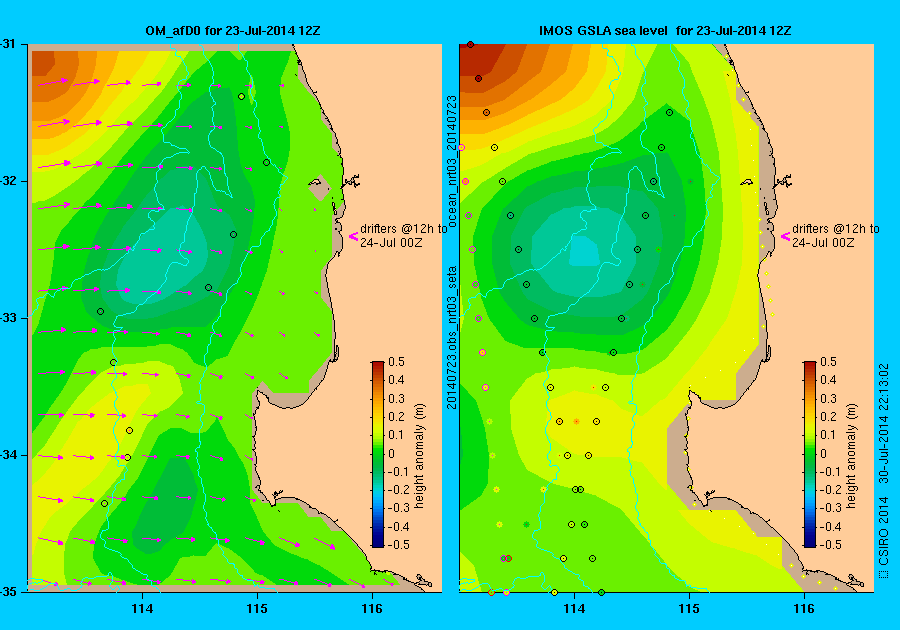Click the 116 longitude label under right map
Screen dimensions: 900x630
pyautogui.click(x=804, y=609)
